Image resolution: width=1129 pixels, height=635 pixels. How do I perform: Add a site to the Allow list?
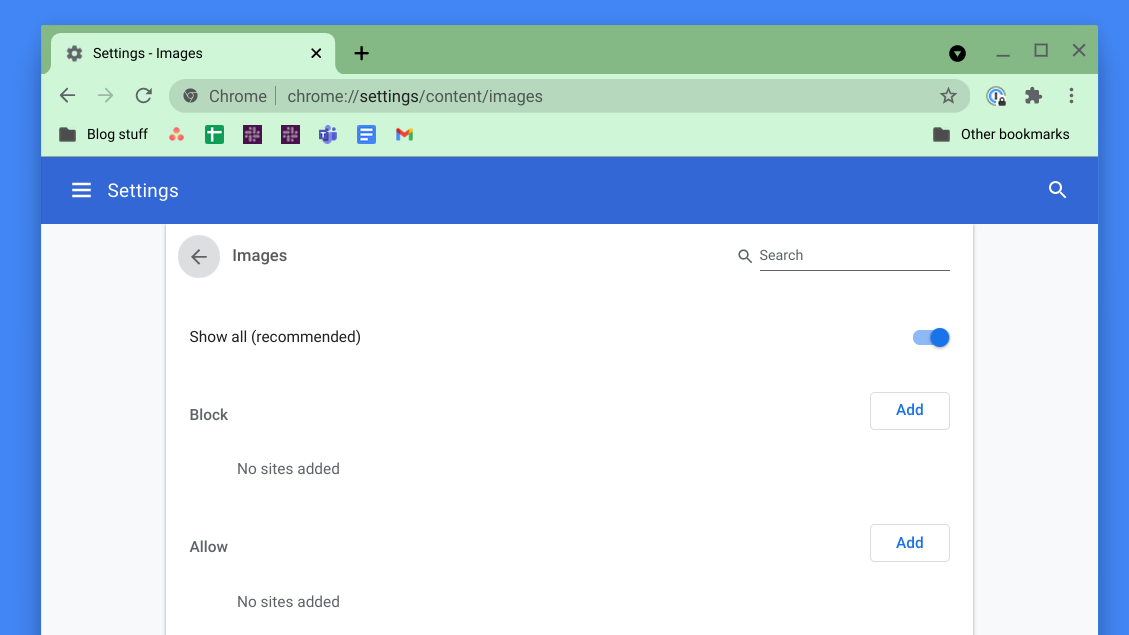pyautogui.click(x=909, y=542)
